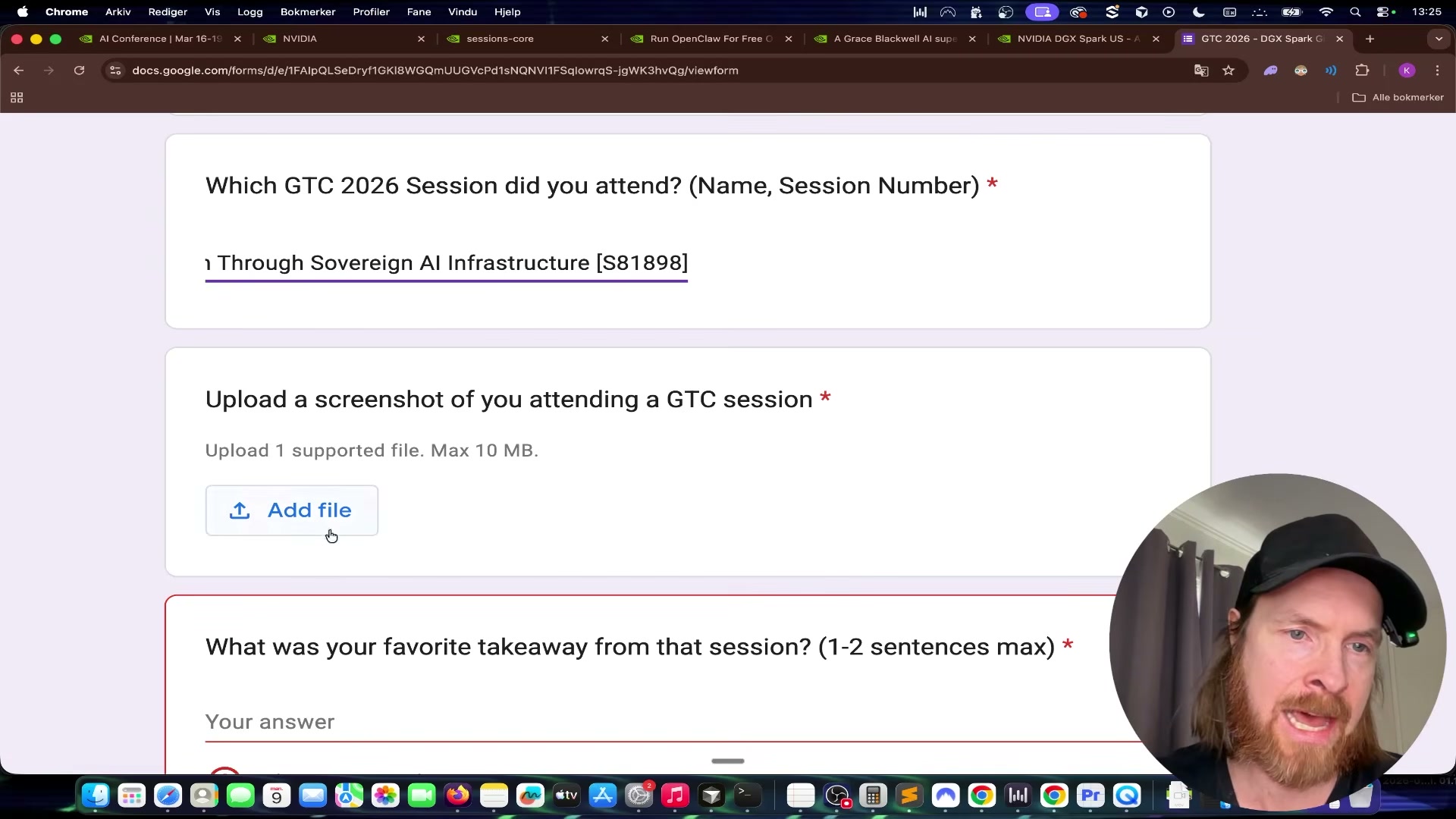Open Firefox from the dock
1456x819 pixels.
point(457,795)
